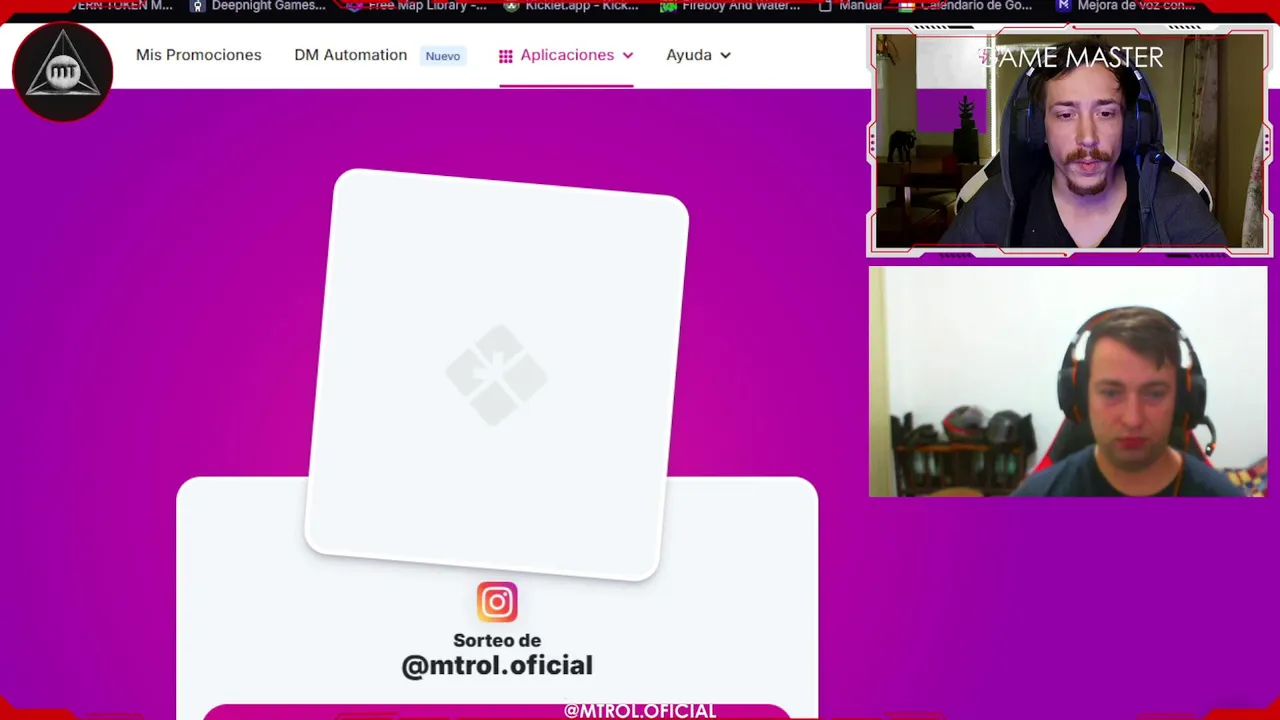The height and width of the screenshot is (720, 1280).
Task: Open Deepnight Games bookmark
Action: coord(258,6)
